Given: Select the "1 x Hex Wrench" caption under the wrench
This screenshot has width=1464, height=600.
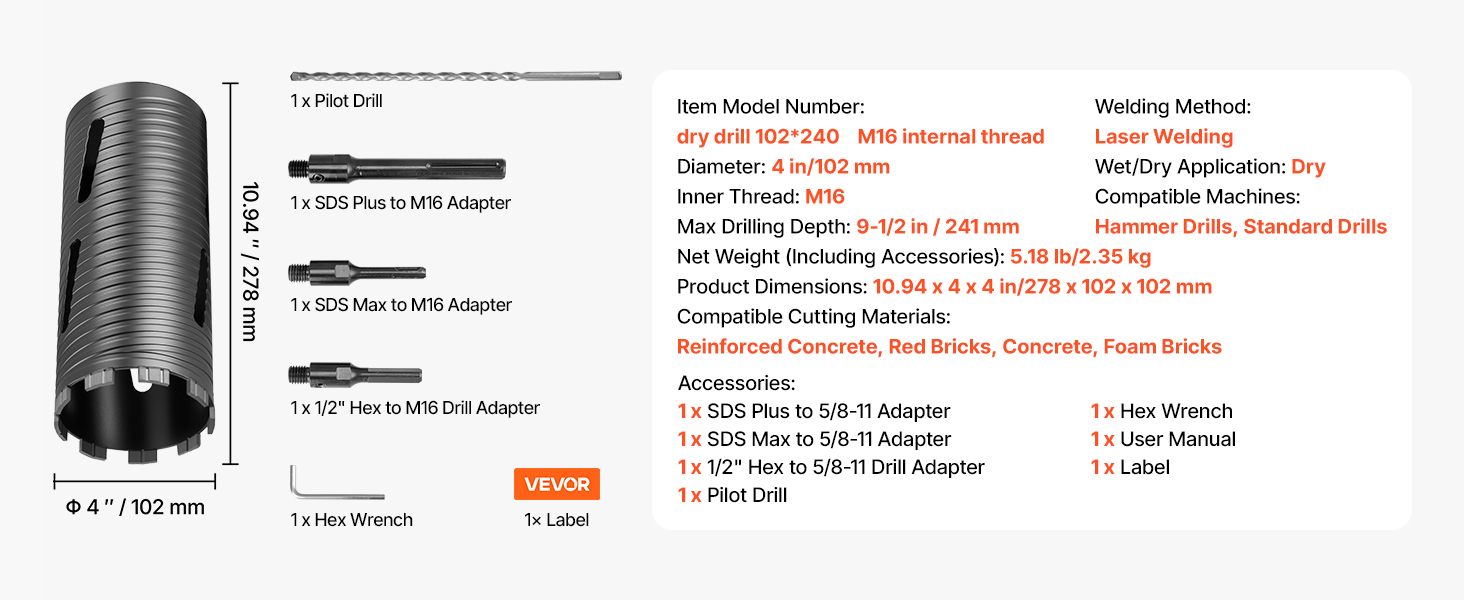Looking at the screenshot, I should (351, 520).
